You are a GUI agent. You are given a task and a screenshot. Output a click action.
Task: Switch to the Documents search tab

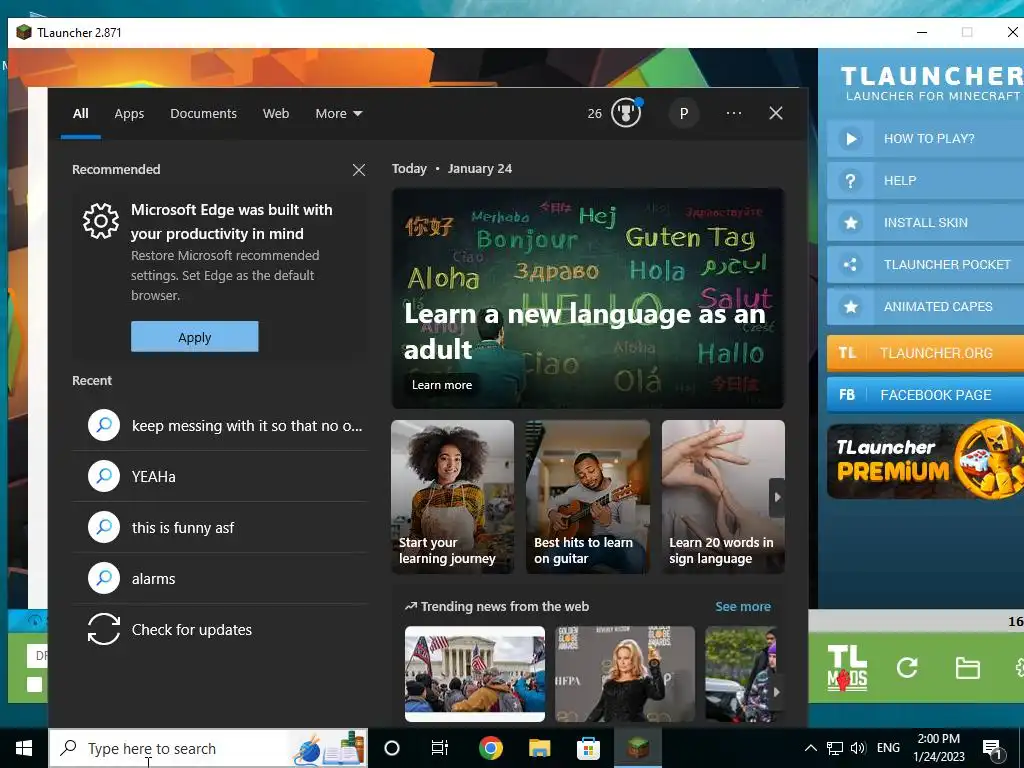tap(203, 114)
